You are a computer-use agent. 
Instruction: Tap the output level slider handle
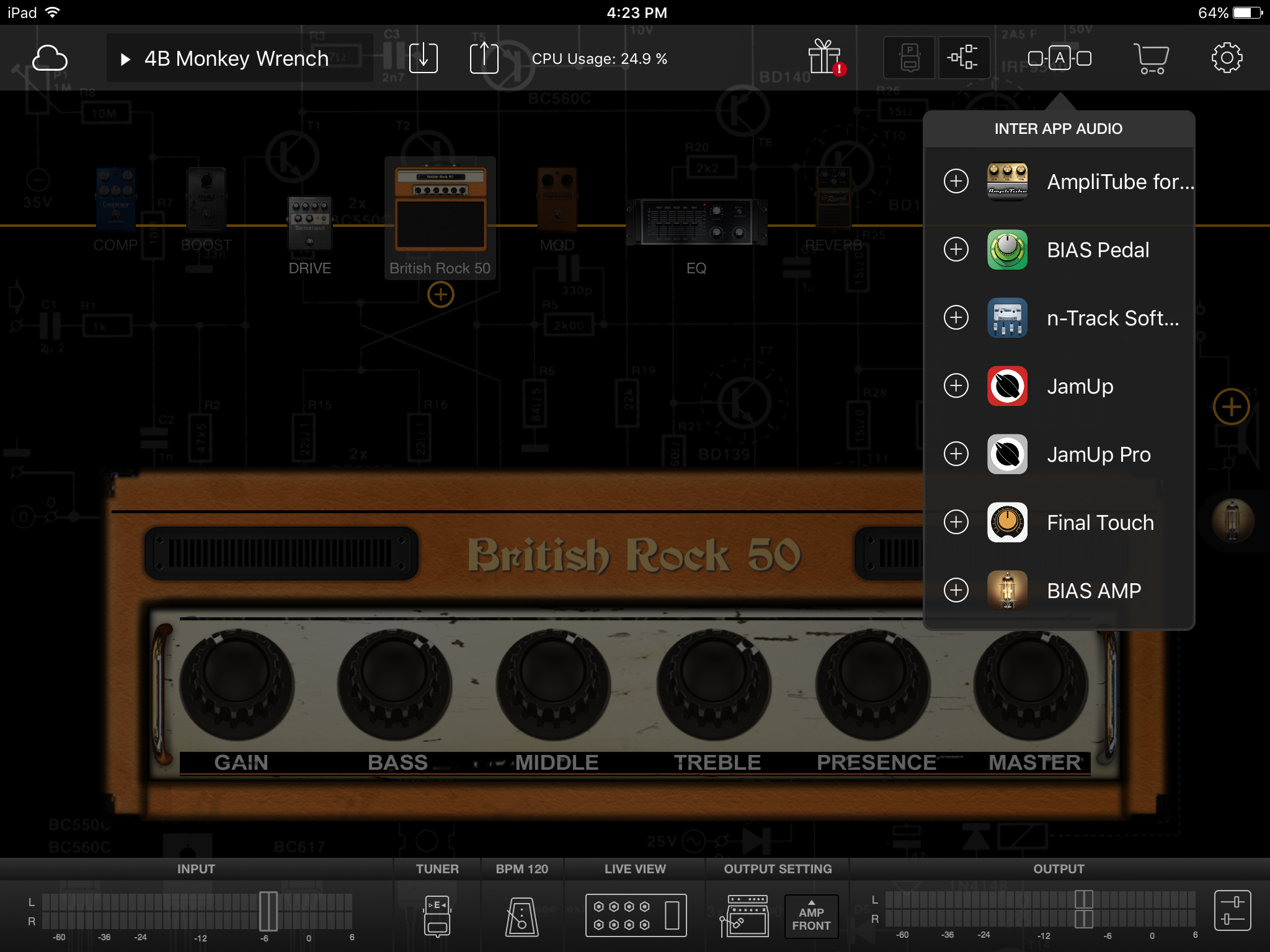tap(1083, 909)
